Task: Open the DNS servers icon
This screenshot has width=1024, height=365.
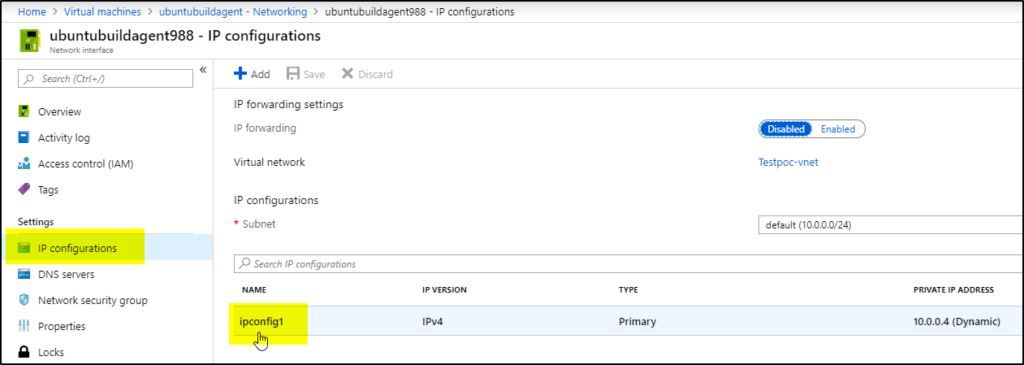Action: [24, 274]
